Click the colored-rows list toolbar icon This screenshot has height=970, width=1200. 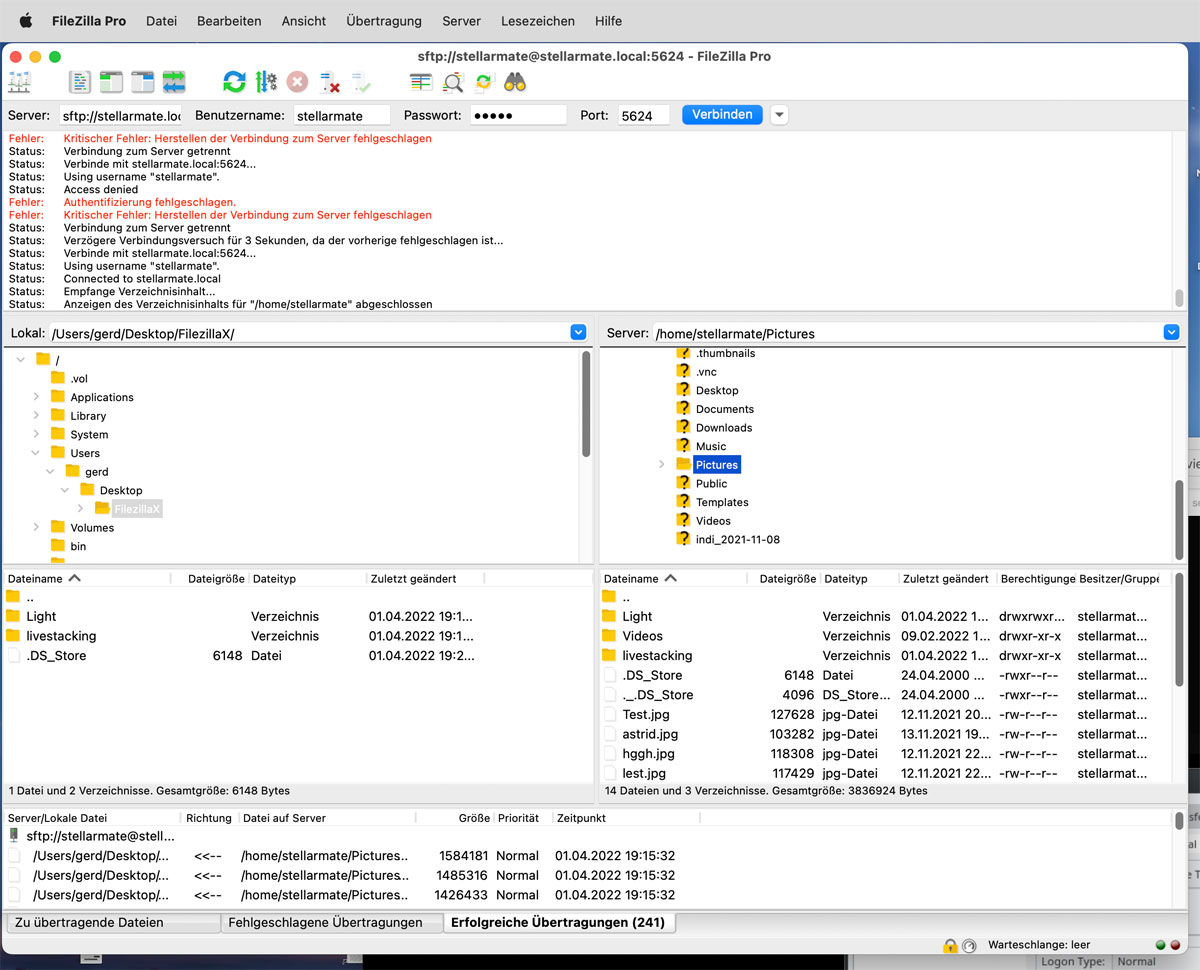[421, 82]
